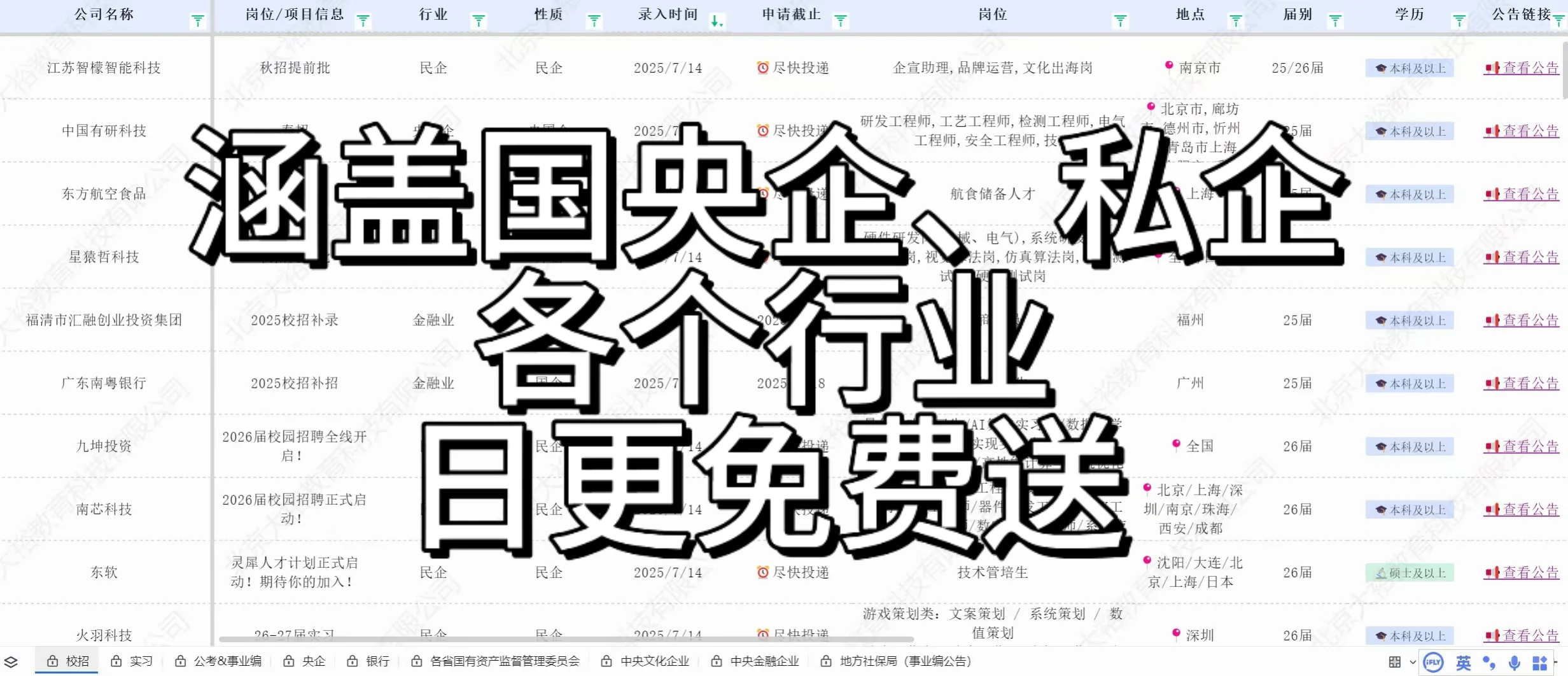The image size is (1568, 676).
Task: Switch to the 实习 sheet tab
Action: (132, 661)
